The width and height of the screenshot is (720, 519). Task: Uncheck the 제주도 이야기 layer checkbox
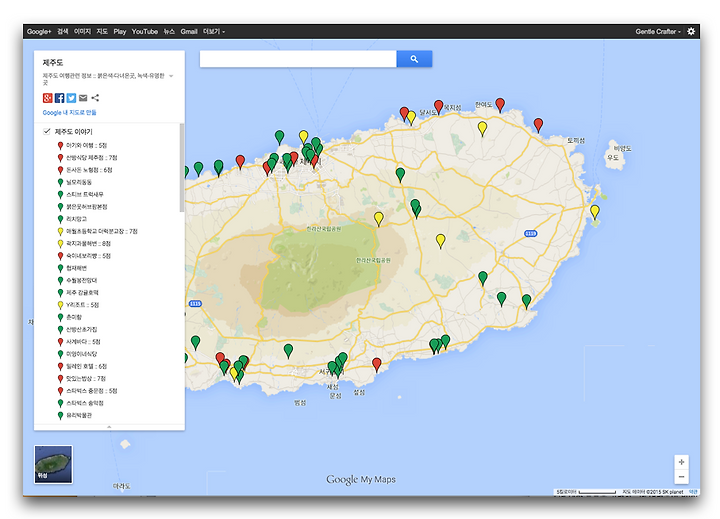pos(47,131)
